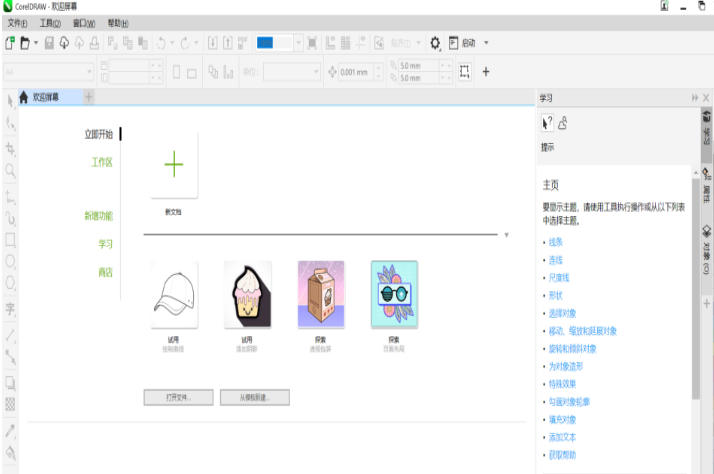The width and height of the screenshot is (714, 474).
Task: Click the plus icon on property bar
Action: coord(486,71)
